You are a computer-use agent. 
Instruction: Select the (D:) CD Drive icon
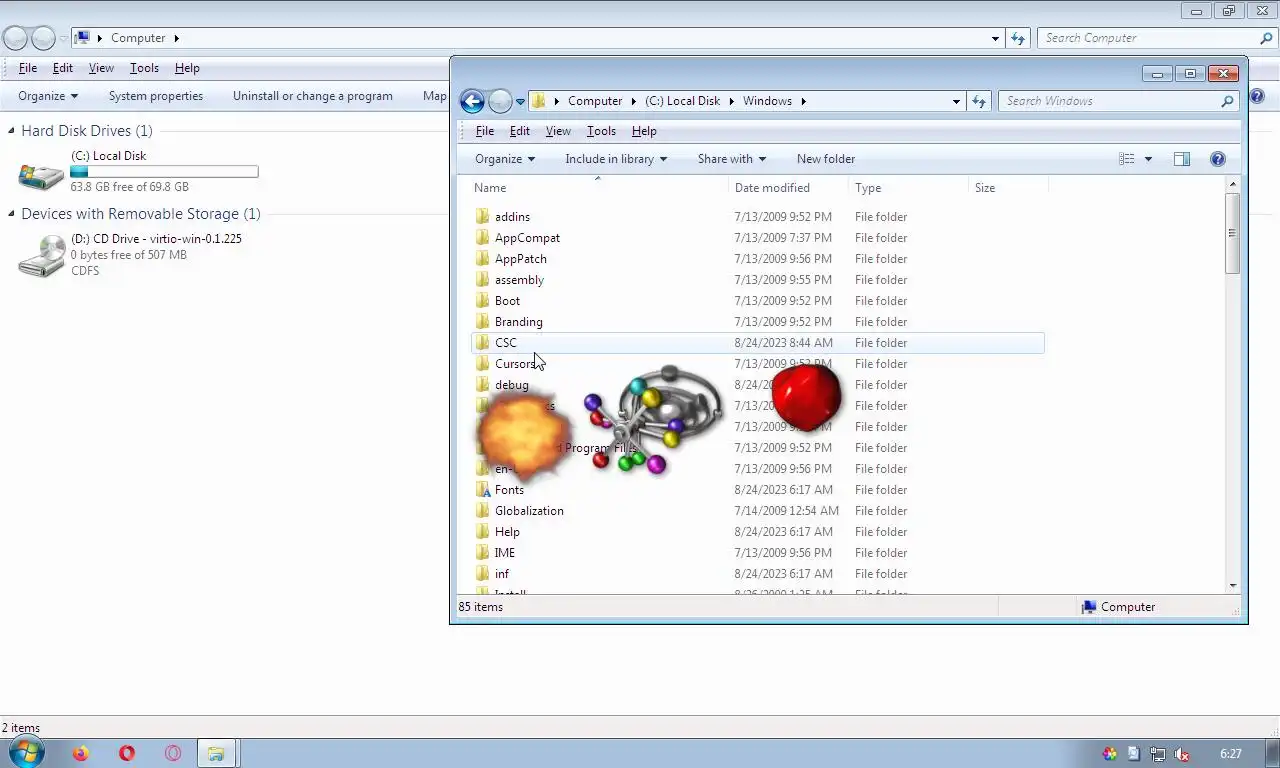pos(41,256)
